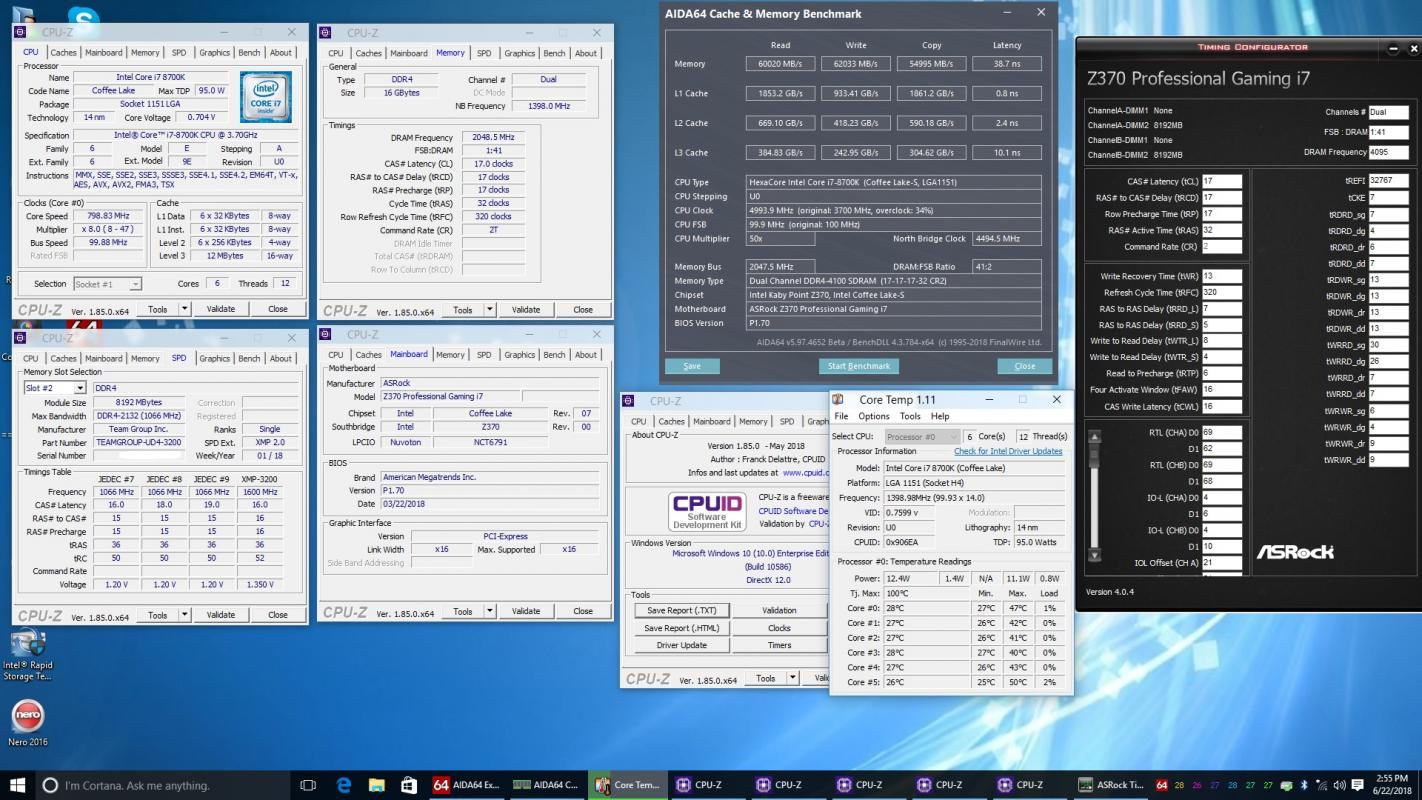Click scrollbar up arrow in Timing Configurator
Image resolution: width=1422 pixels, height=800 pixels.
[1095, 436]
